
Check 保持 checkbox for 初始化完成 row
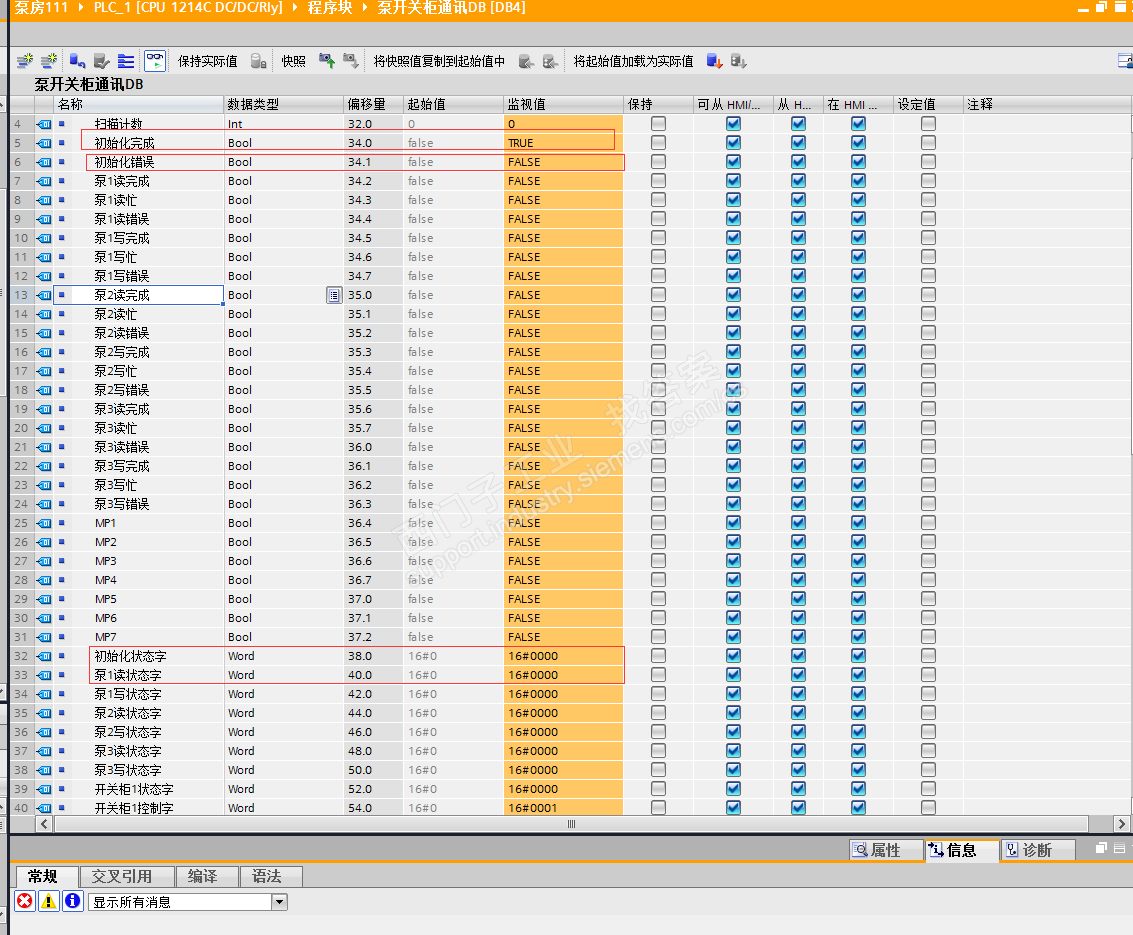(x=658, y=142)
